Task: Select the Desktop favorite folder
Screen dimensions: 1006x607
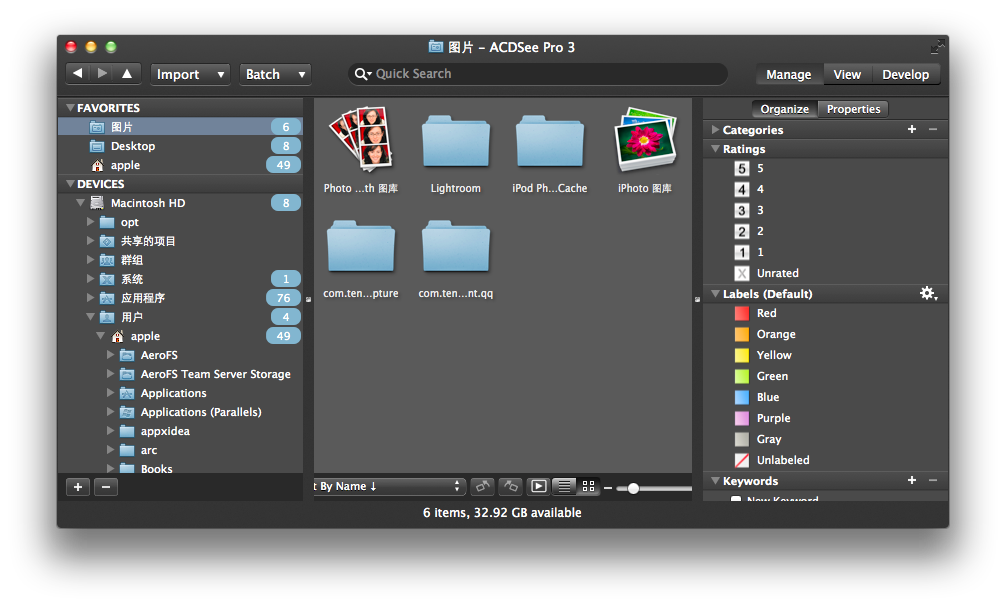Action: click(x=180, y=146)
